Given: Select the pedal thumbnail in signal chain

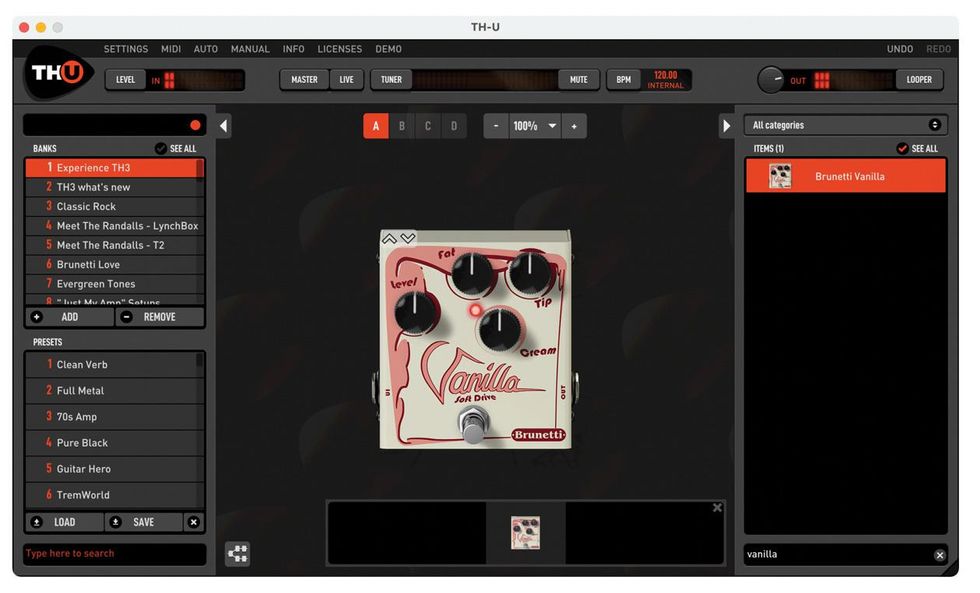Looking at the screenshot, I should [525, 533].
